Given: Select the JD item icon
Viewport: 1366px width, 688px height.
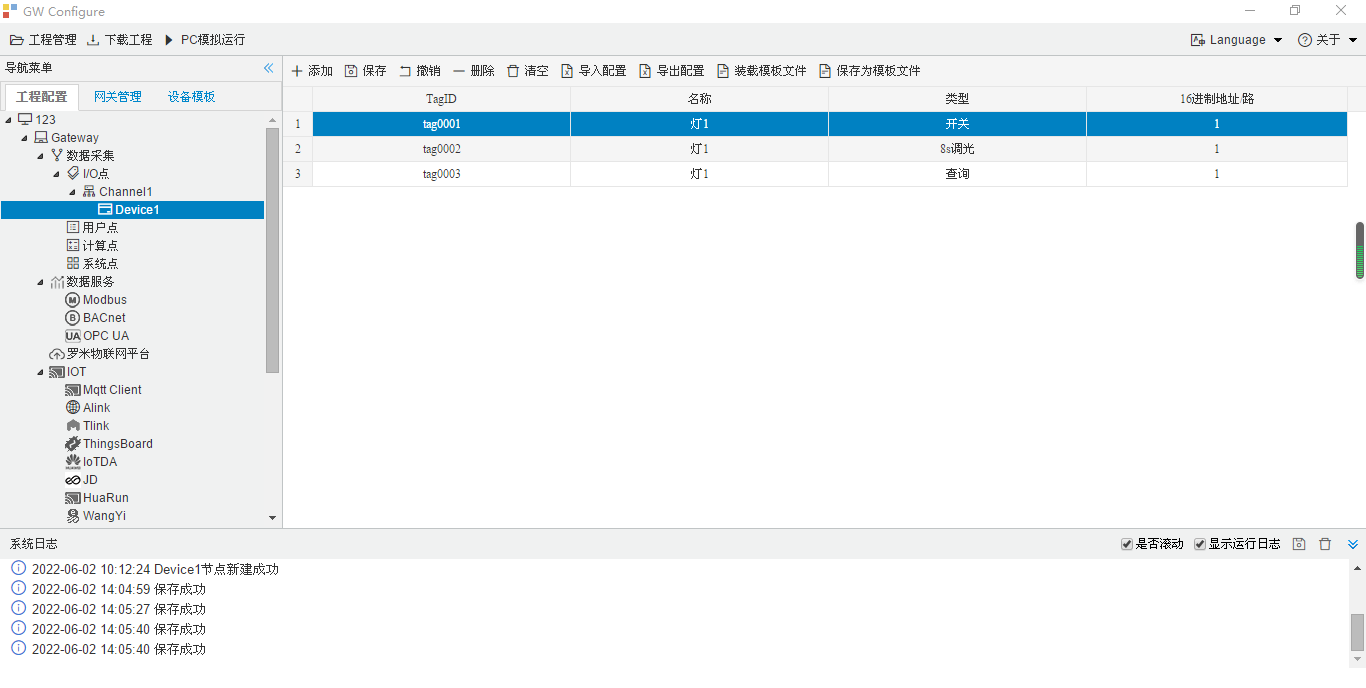Looking at the screenshot, I should [x=72, y=480].
